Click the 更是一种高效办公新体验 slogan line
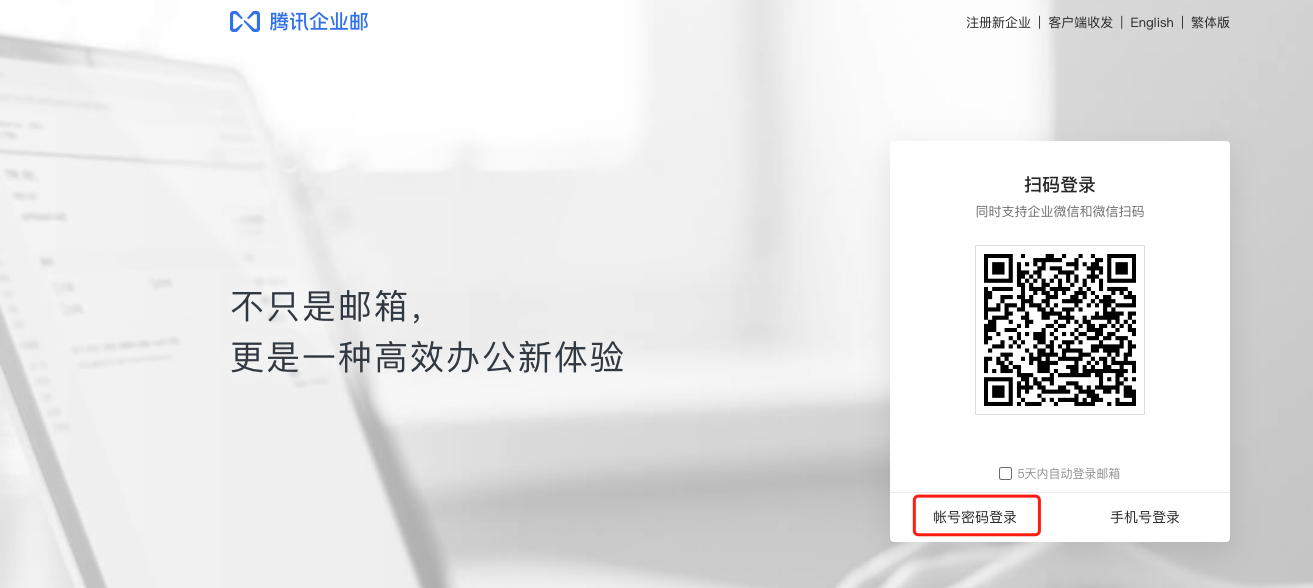 [x=428, y=357]
